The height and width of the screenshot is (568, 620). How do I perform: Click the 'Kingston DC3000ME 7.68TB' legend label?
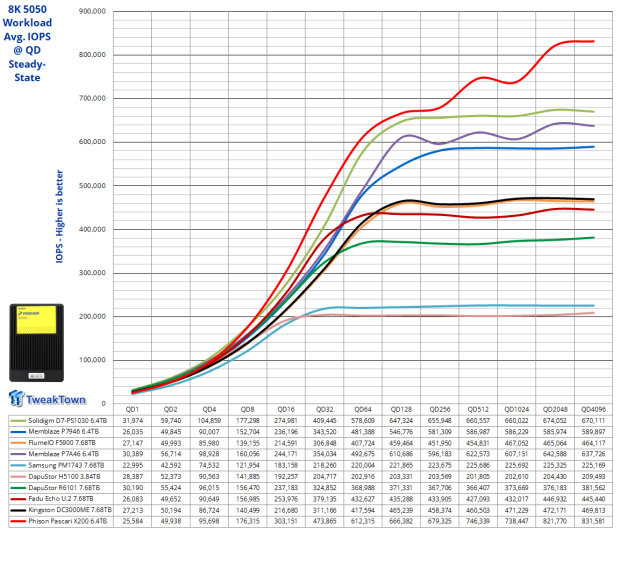70,510
